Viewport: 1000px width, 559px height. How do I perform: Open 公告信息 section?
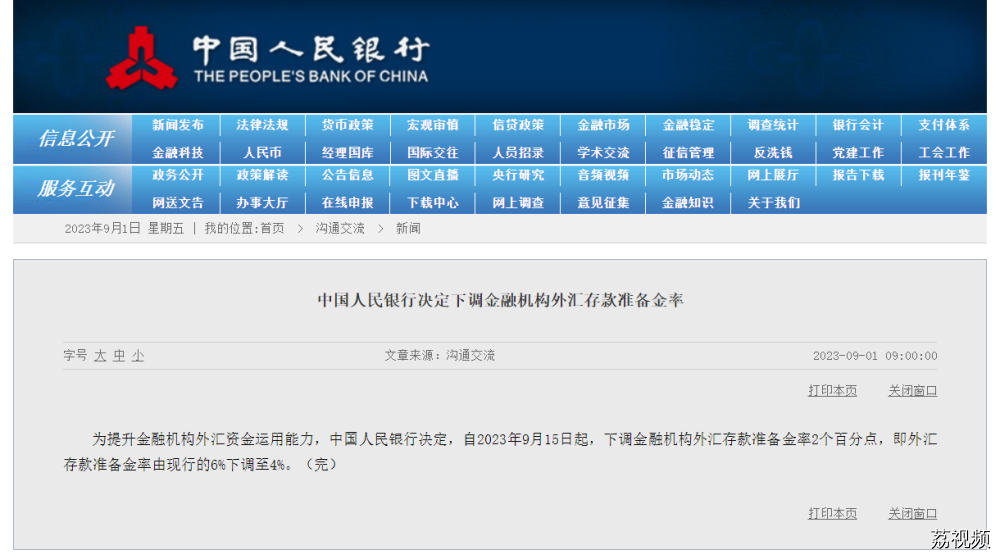point(348,175)
